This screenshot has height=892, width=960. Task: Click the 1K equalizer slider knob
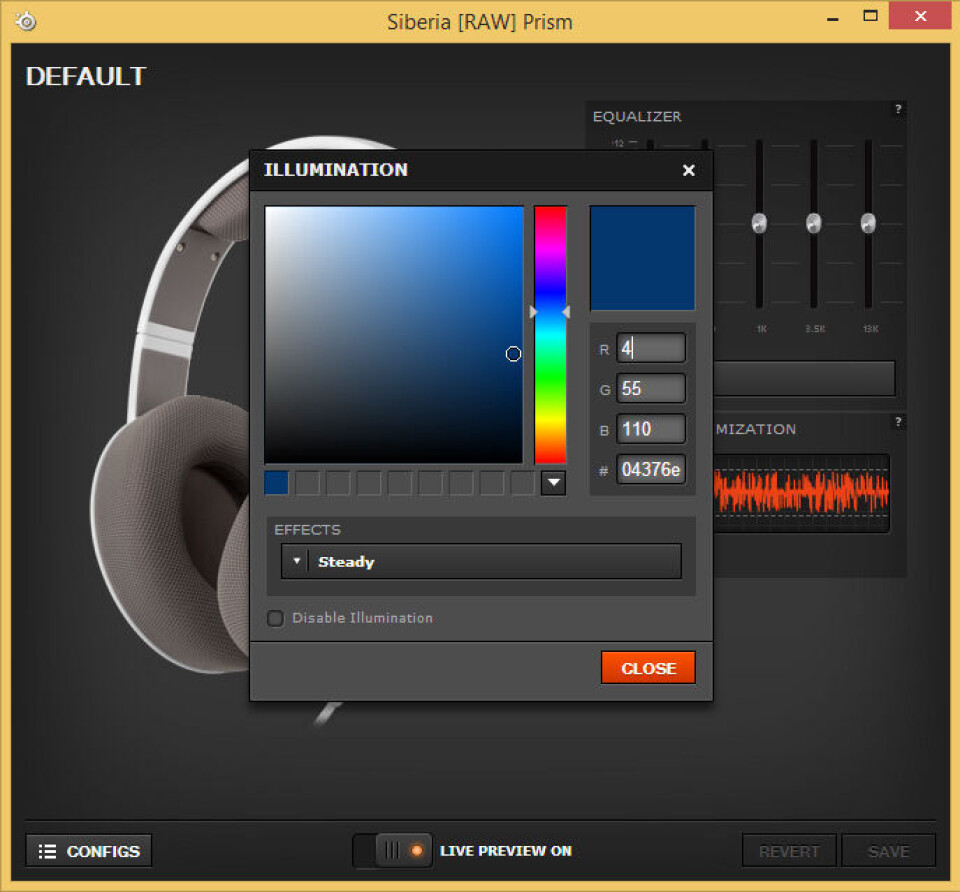759,223
